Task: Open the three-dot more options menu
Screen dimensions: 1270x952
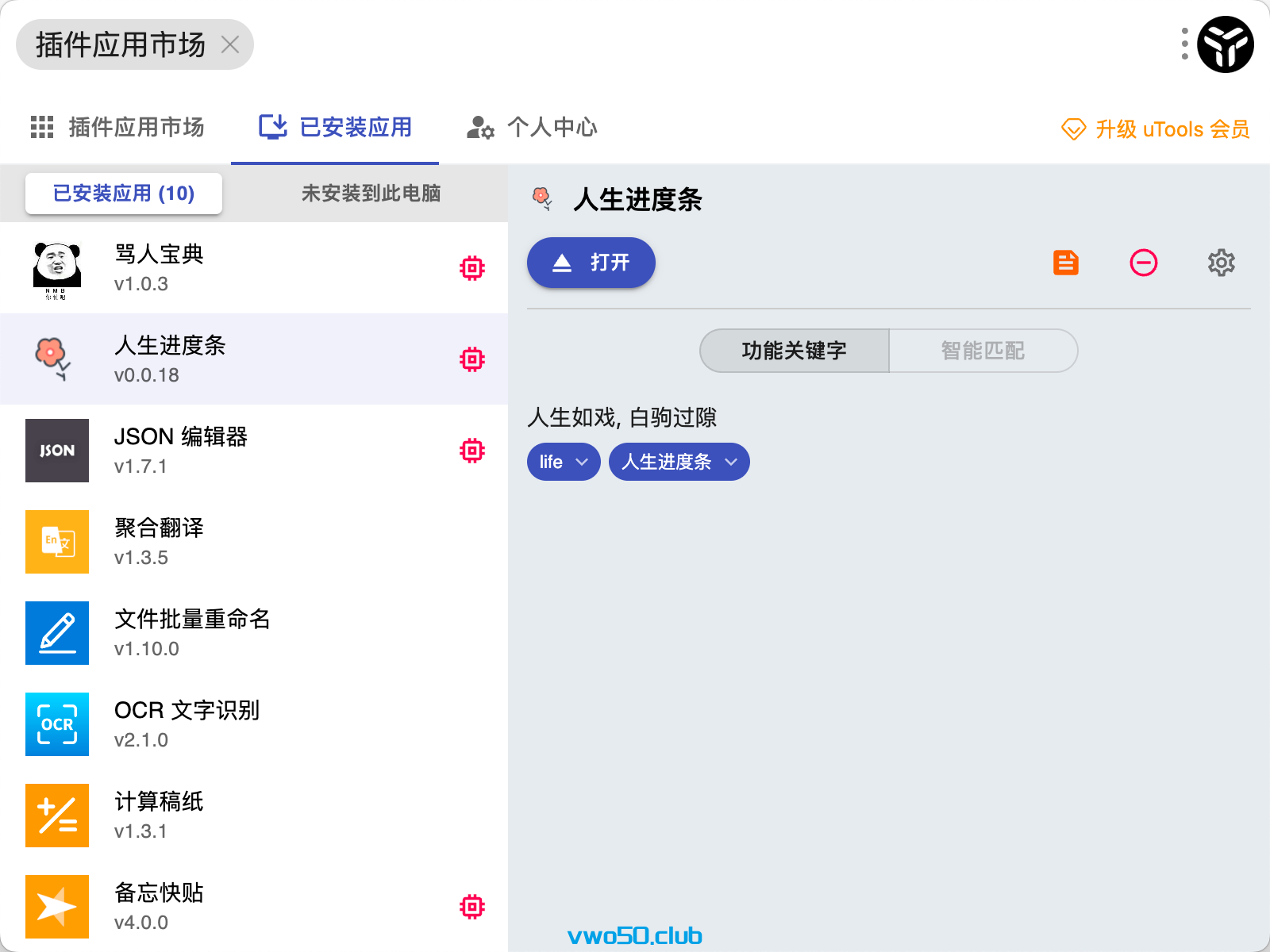Action: pos(1184,44)
